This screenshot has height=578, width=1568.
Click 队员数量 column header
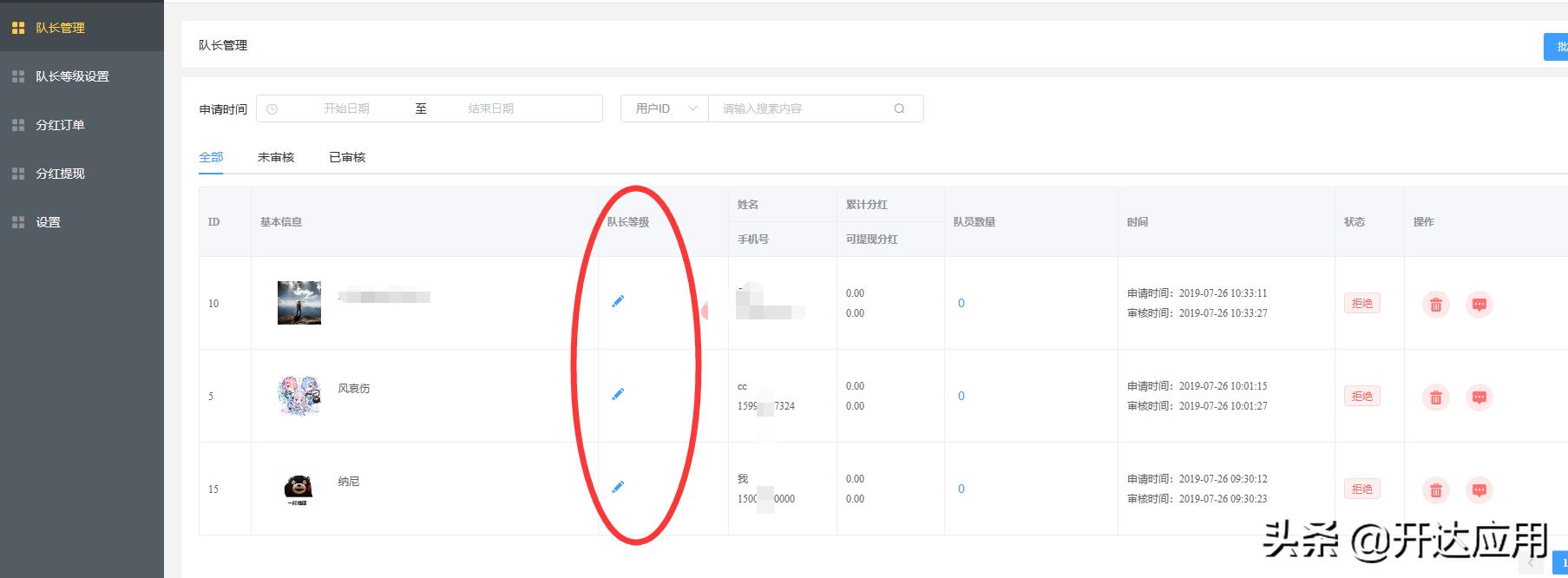coord(974,221)
